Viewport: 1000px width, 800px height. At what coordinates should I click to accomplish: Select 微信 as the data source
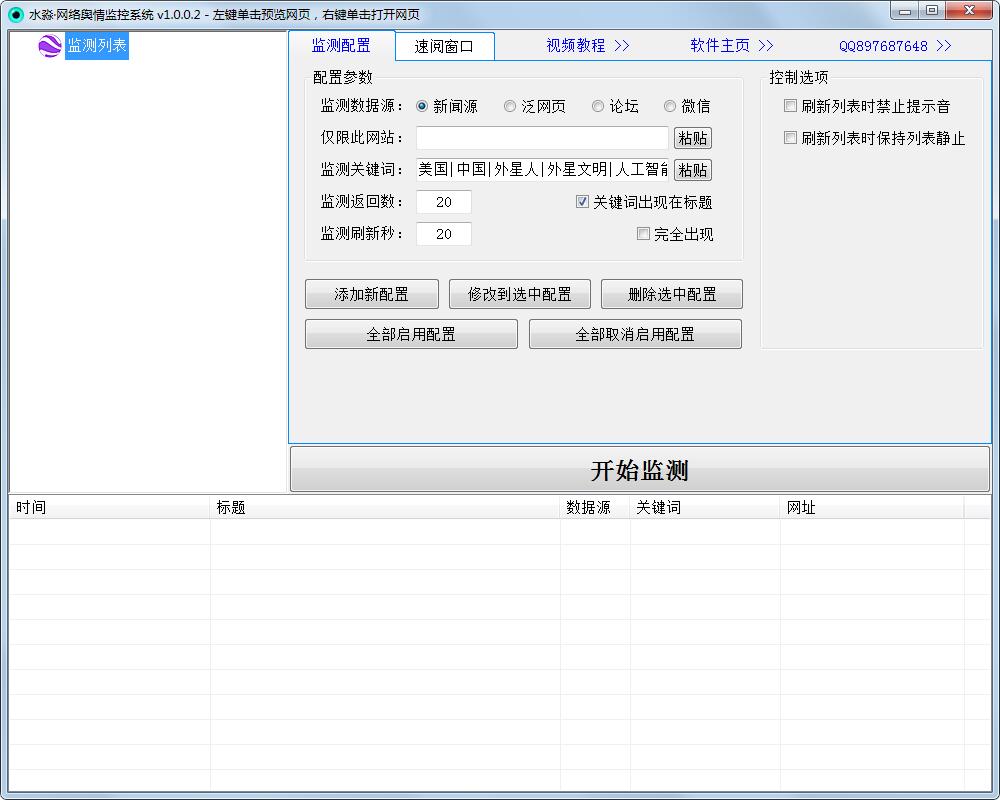[669, 106]
